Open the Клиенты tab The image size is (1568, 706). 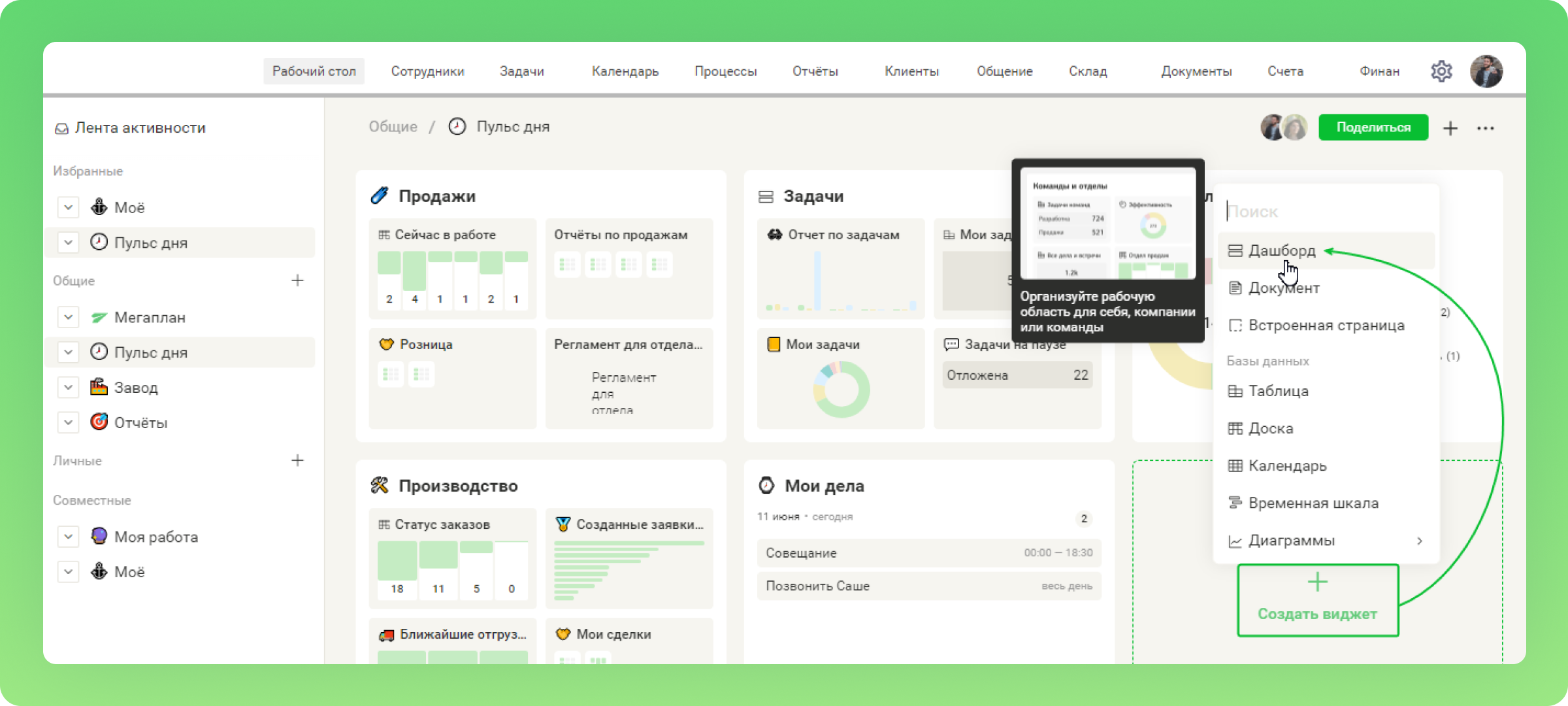click(x=912, y=71)
